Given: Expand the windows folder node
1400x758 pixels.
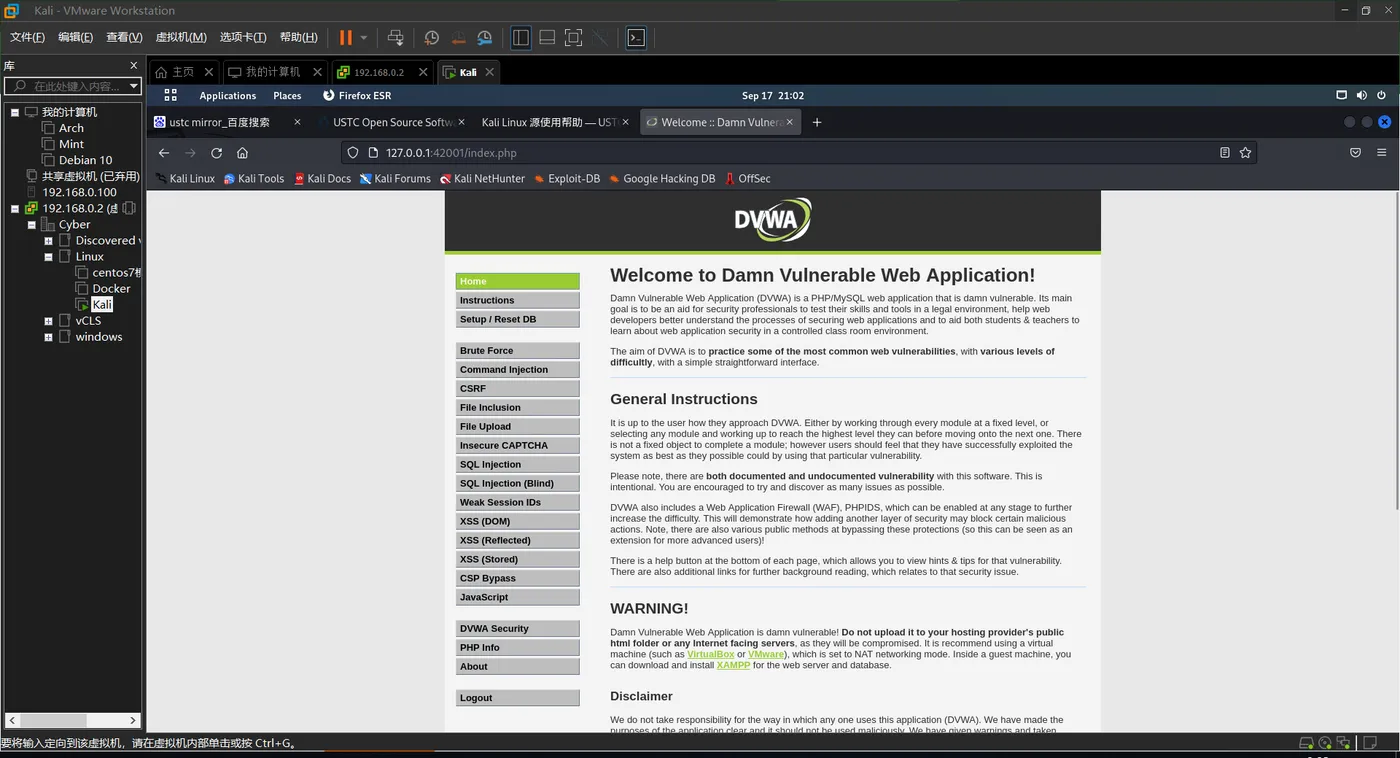Looking at the screenshot, I should pos(48,337).
